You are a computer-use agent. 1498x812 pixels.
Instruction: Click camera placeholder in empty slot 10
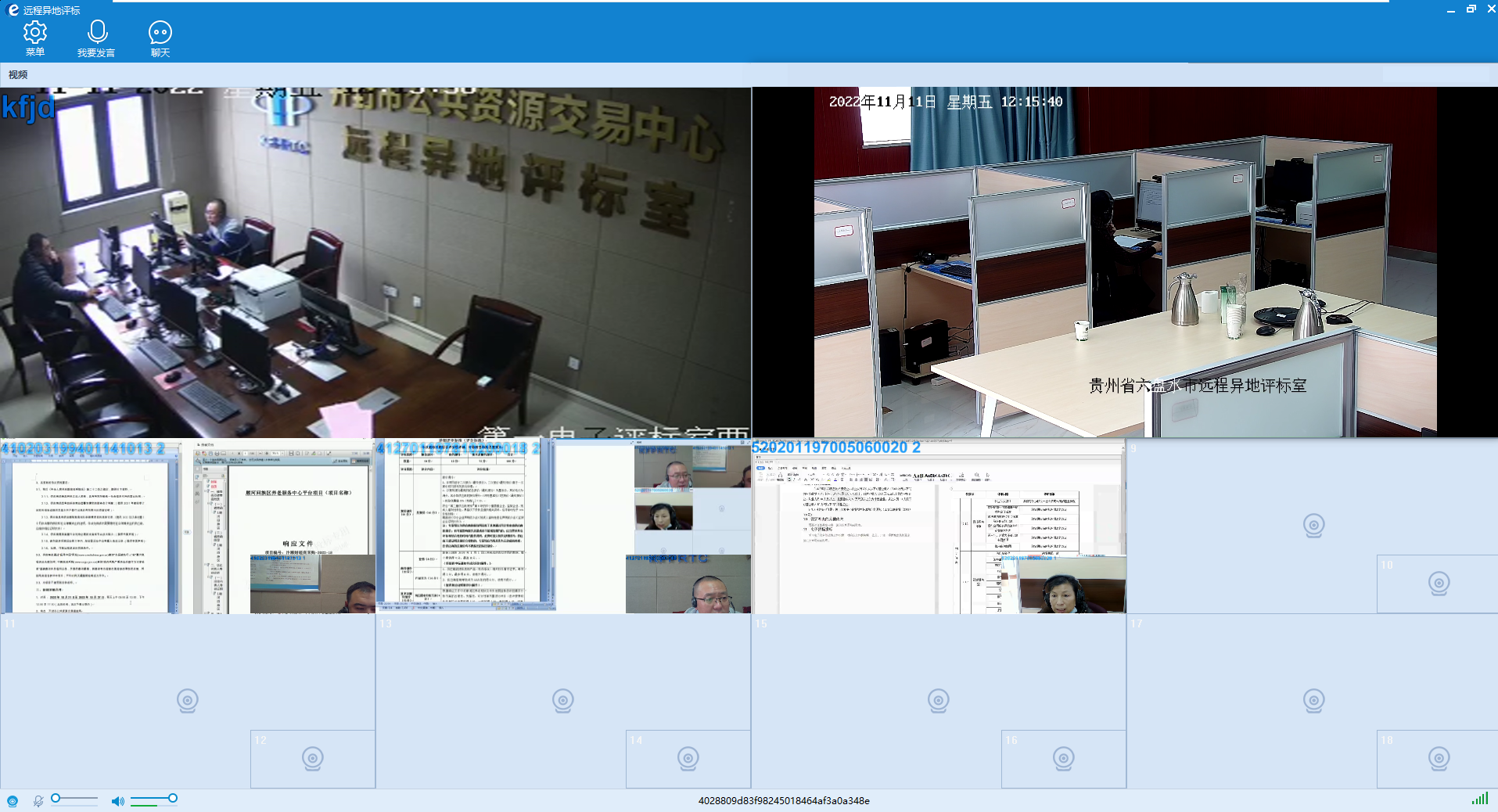[x=1439, y=583]
